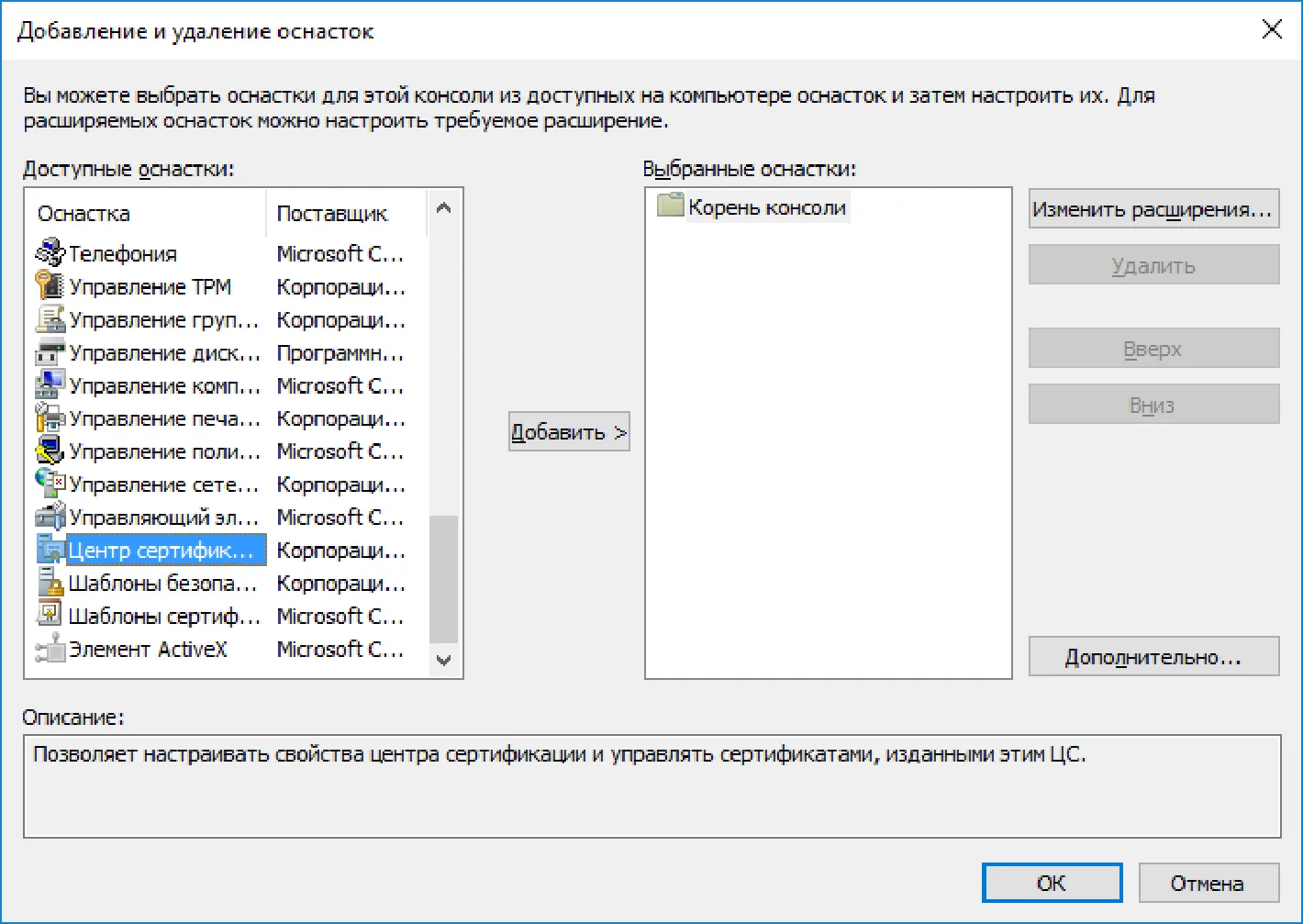The width and height of the screenshot is (1303, 924).
Task: Click the Вверх button
Action: pos(1153,348)
